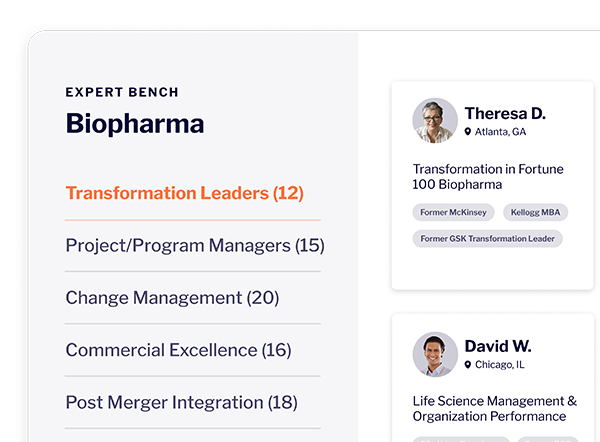The image size is (600, 442).
Task: Show Post Merger Integration (18) experts
Action: (181, 403)
